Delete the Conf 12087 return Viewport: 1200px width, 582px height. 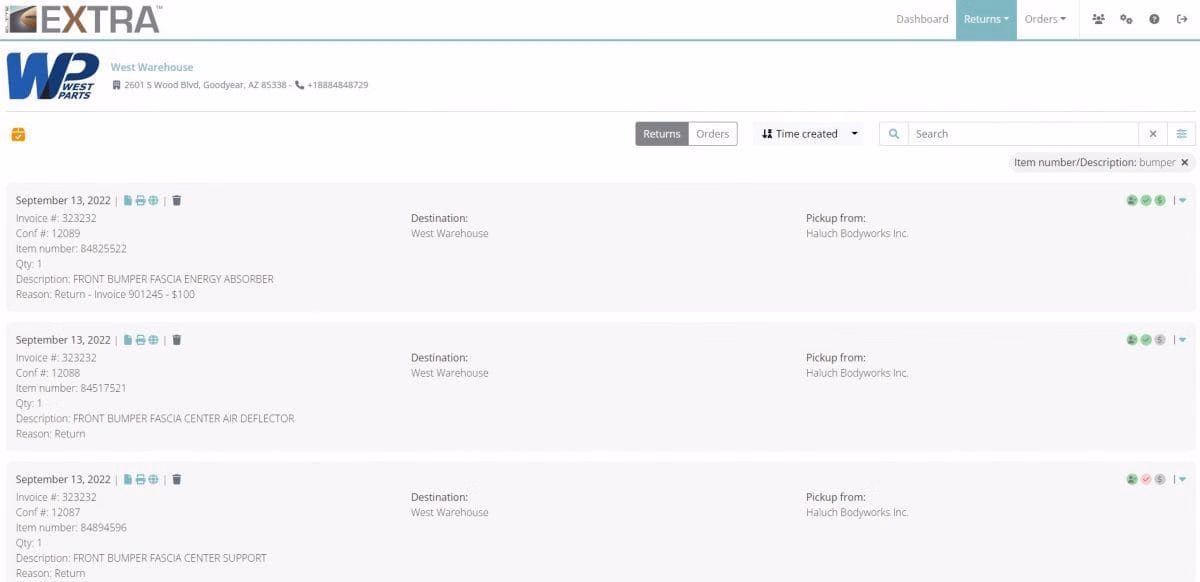point(177,479)
